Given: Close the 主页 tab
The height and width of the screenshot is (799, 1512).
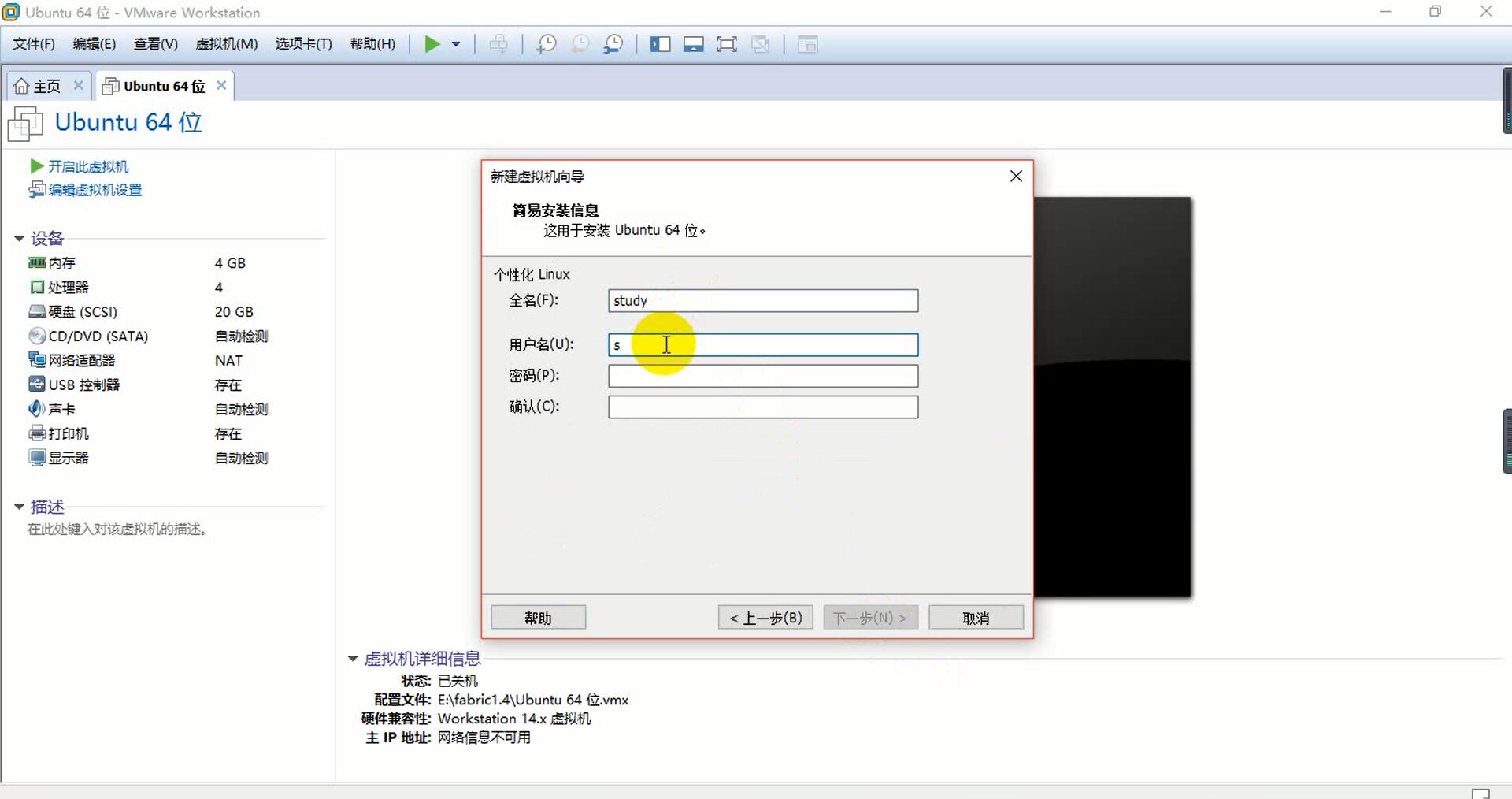Looking at the screenshot, I should coord(78,85).
